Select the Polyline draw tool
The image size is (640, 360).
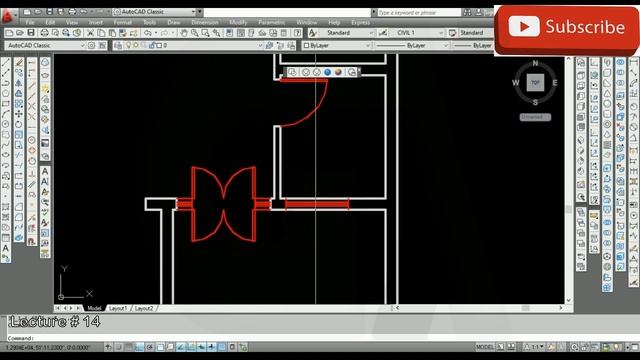[6, 83]
